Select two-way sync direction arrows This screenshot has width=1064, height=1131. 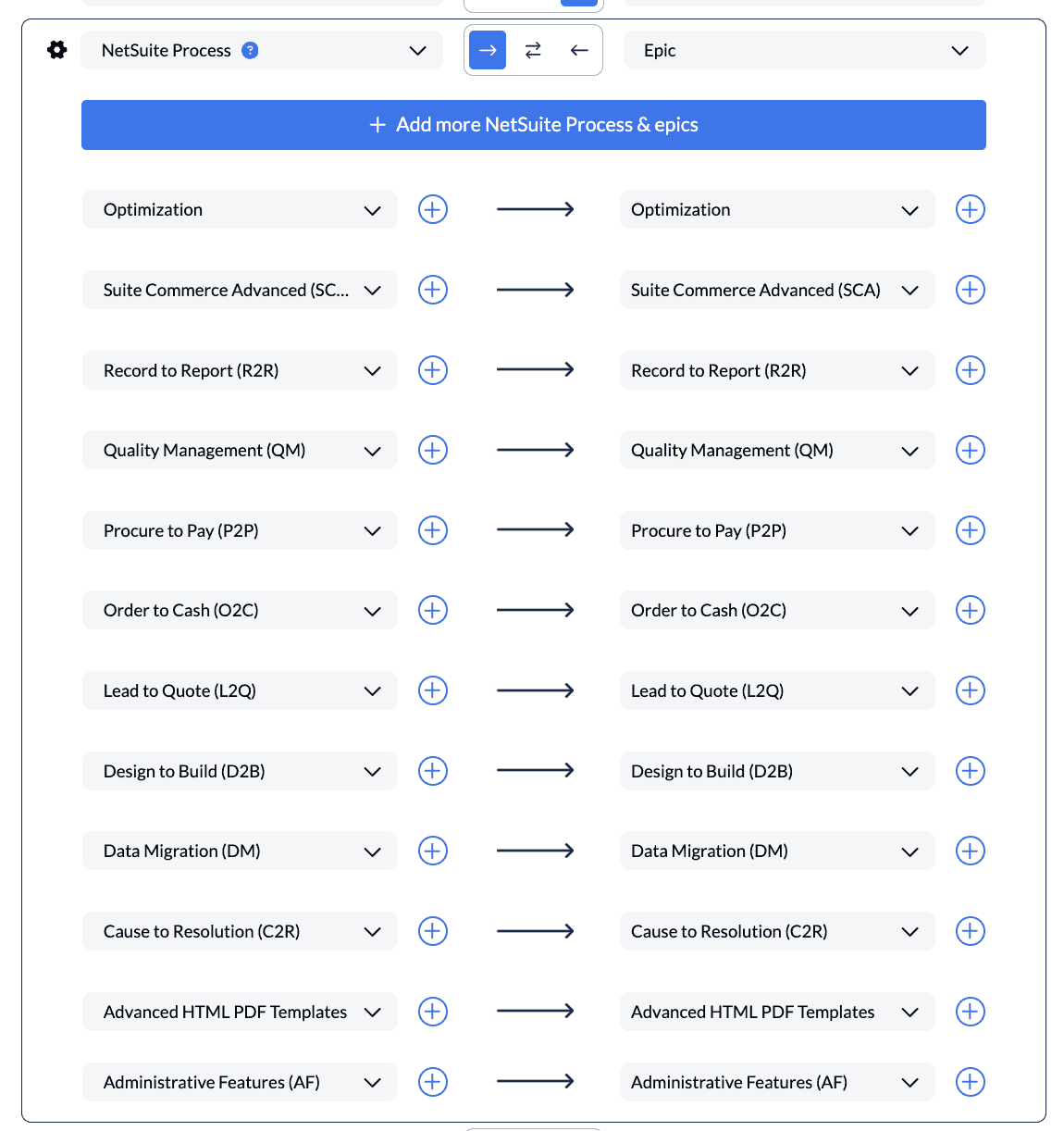coord(533,50)
